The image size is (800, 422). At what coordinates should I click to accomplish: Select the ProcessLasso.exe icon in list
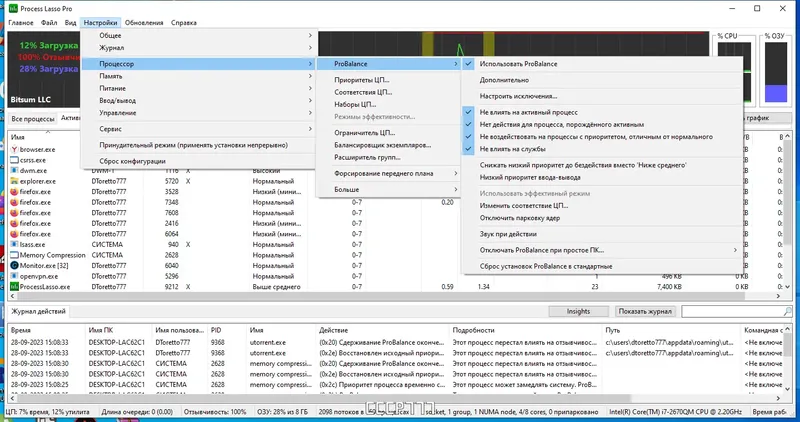[14, 287]
